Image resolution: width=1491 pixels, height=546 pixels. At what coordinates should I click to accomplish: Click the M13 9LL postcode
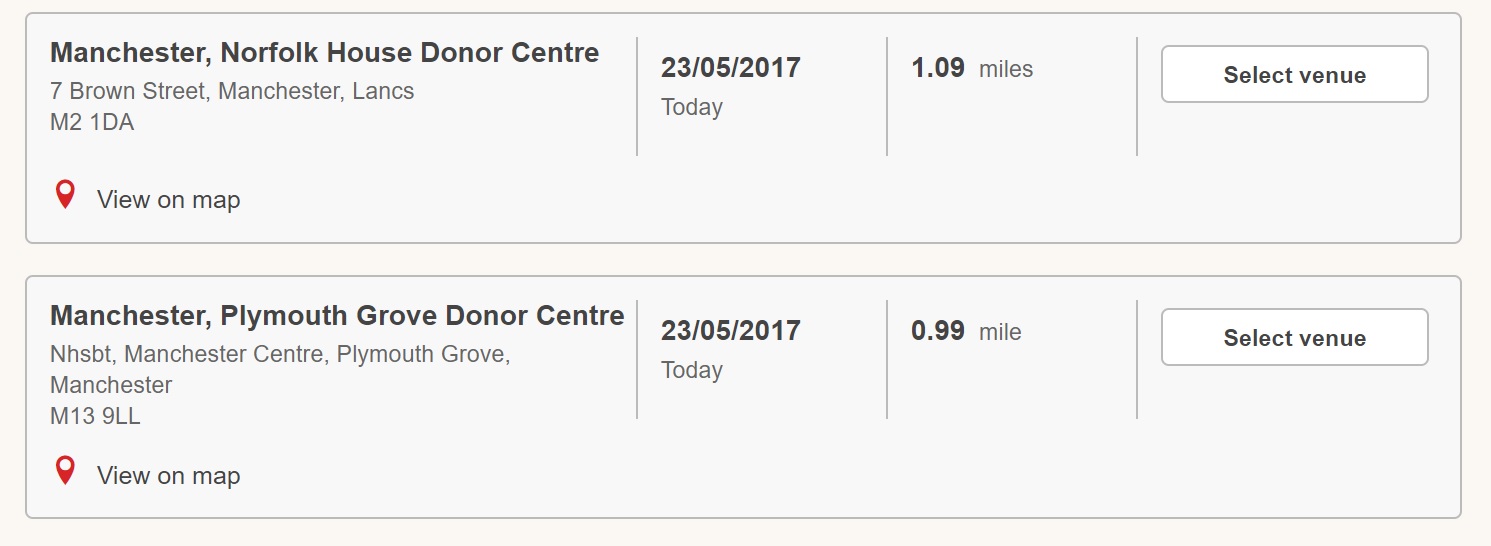click(95, 416)
